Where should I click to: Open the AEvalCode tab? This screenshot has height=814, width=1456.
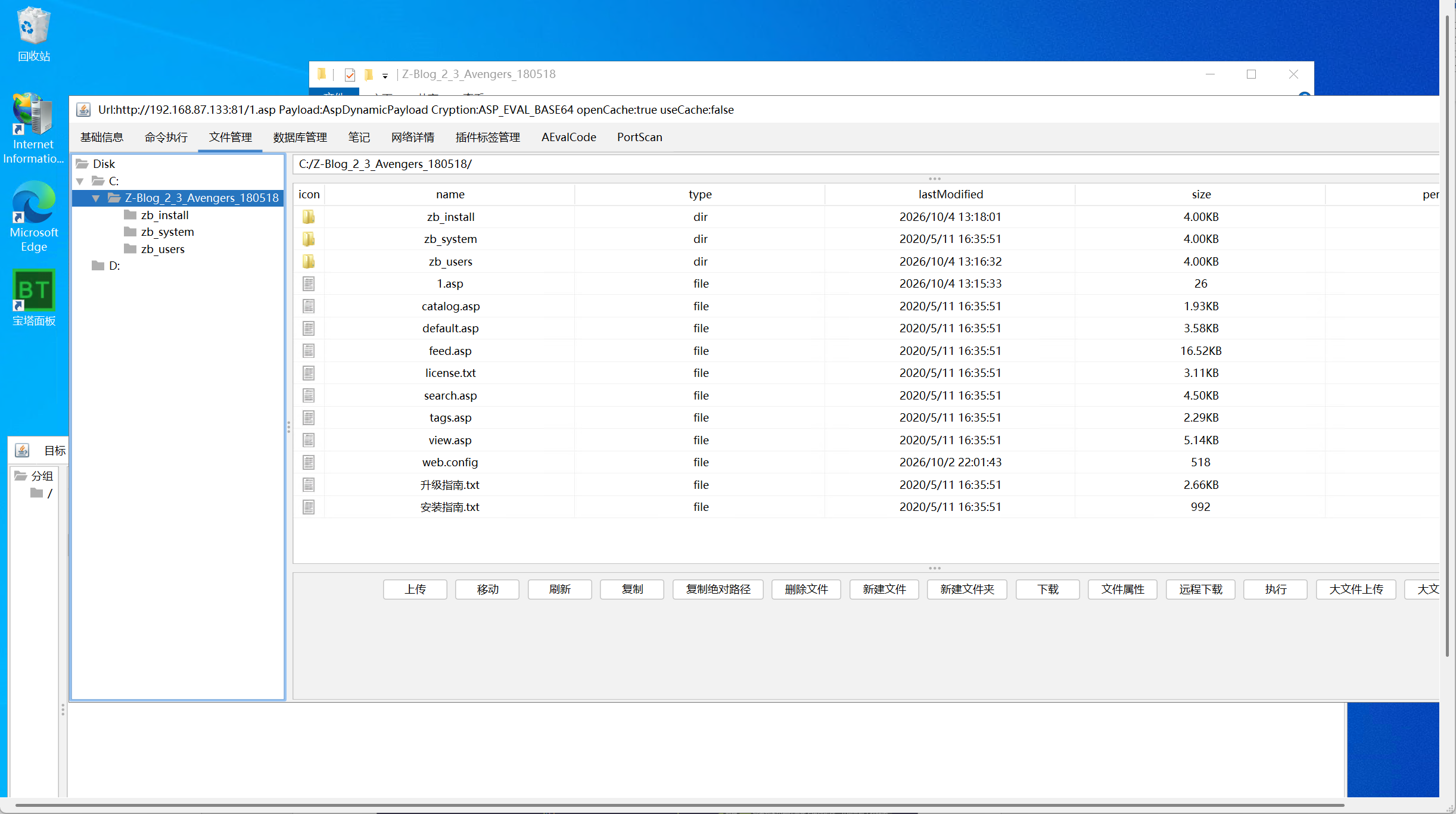coord(569,137)
